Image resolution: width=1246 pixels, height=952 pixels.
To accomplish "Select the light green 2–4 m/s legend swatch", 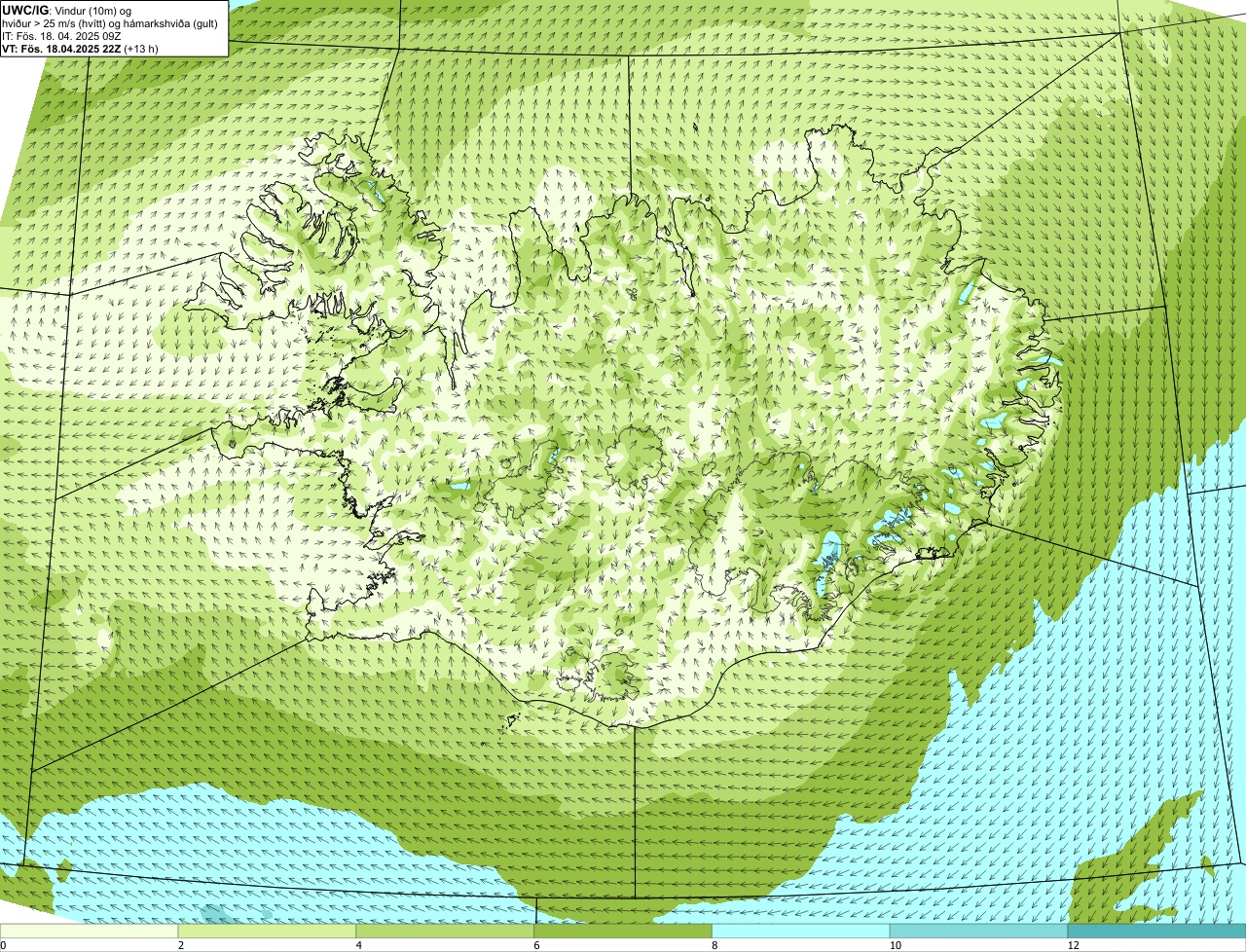I will point(268,931).
